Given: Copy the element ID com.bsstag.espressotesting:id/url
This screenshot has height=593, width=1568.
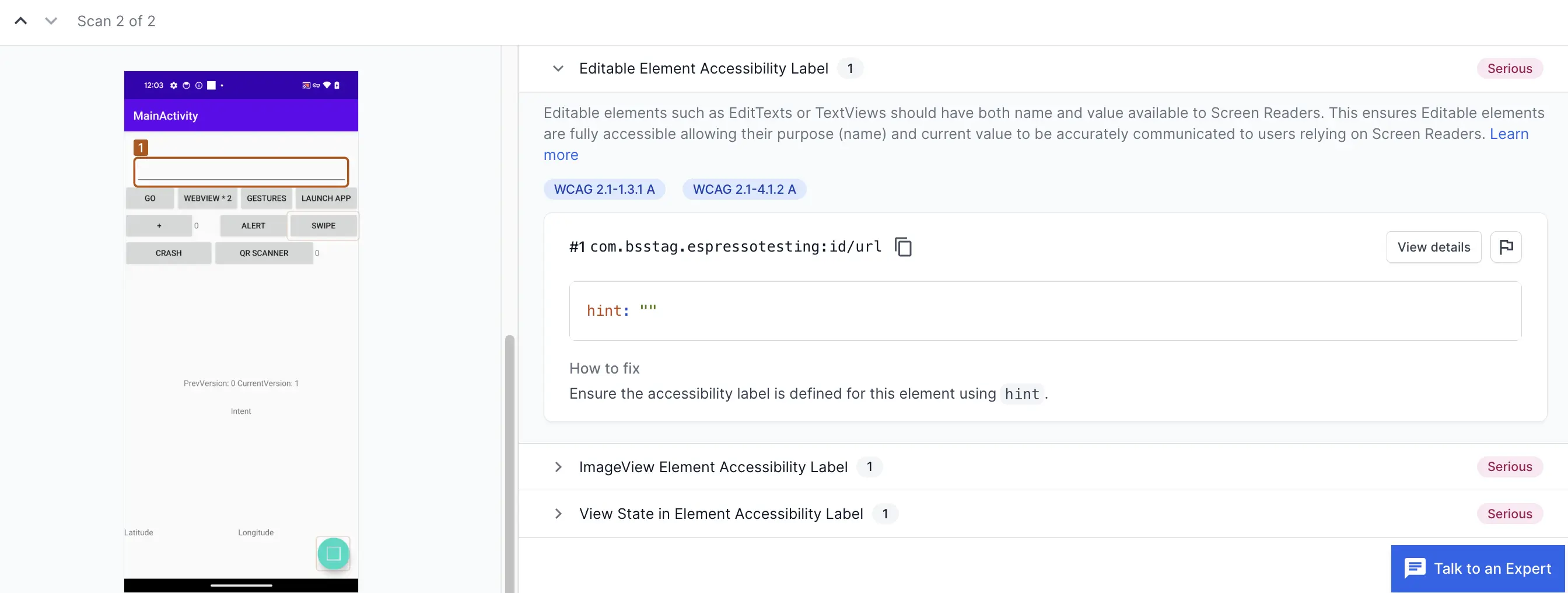Looking at the screenshot, I should point(902,247).
